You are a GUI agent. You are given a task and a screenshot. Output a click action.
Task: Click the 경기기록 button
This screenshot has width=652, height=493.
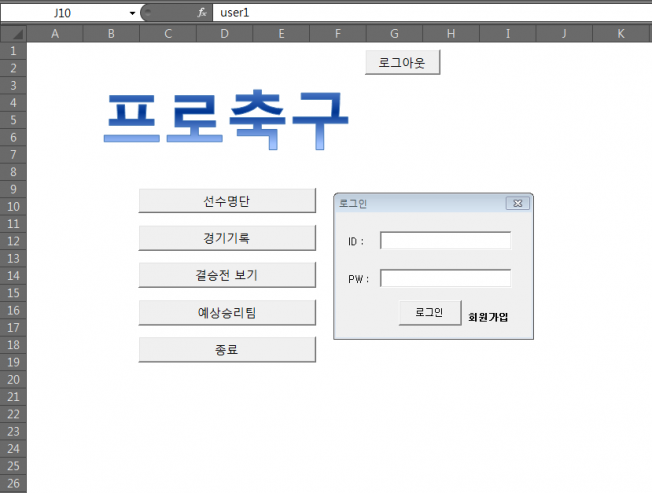pos(227,238)
